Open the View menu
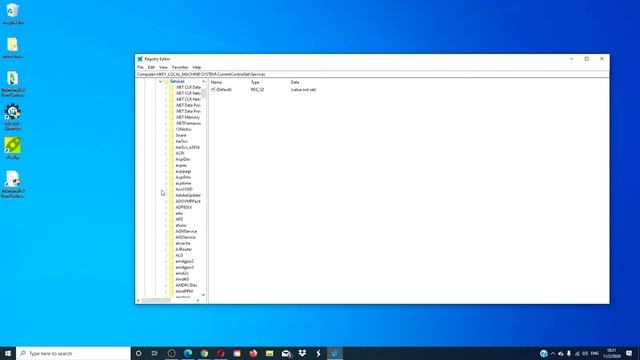The width and height of the screenshot is (640, 360). pyautogui.click(x=163, y=67)
